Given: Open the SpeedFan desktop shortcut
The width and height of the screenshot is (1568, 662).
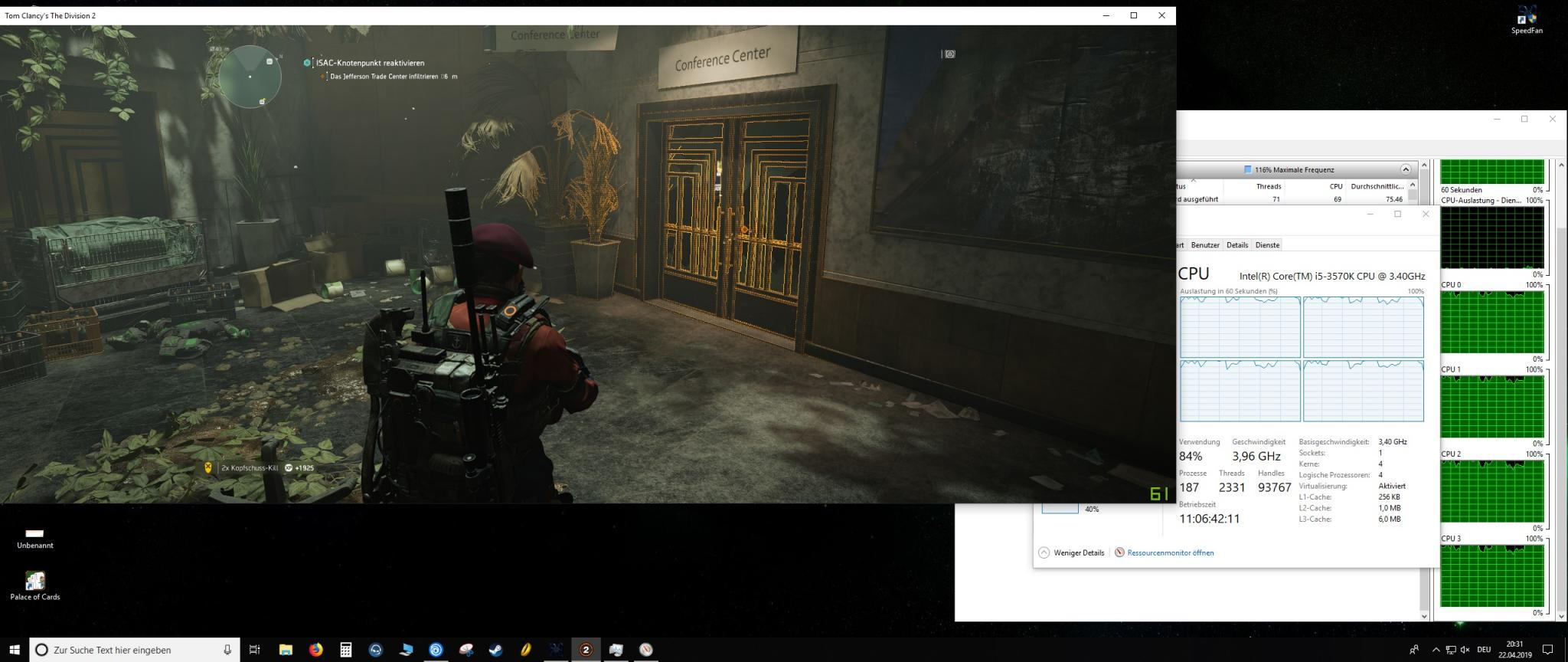Looking at the screenshot, I should [x=1527, y=20].
